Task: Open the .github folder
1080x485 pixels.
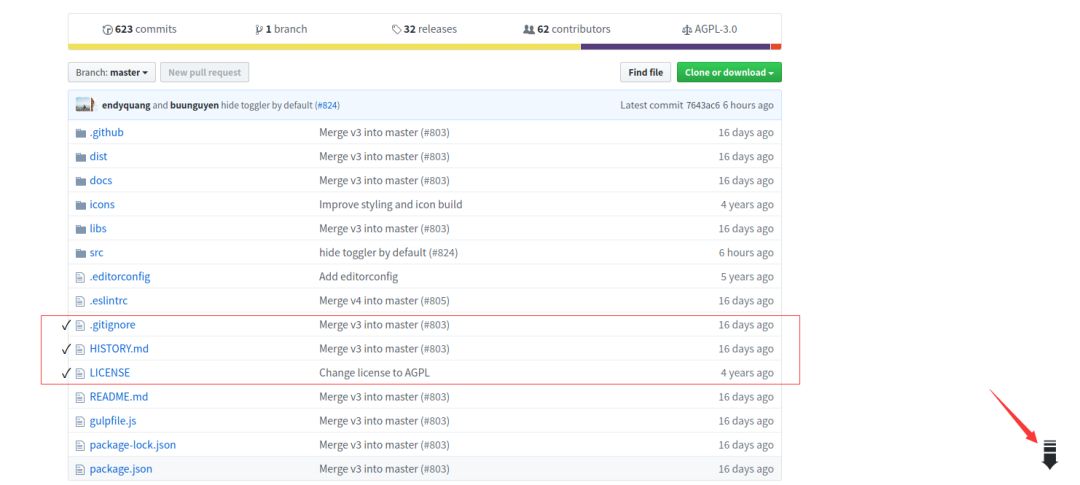Action: [107, 132]
